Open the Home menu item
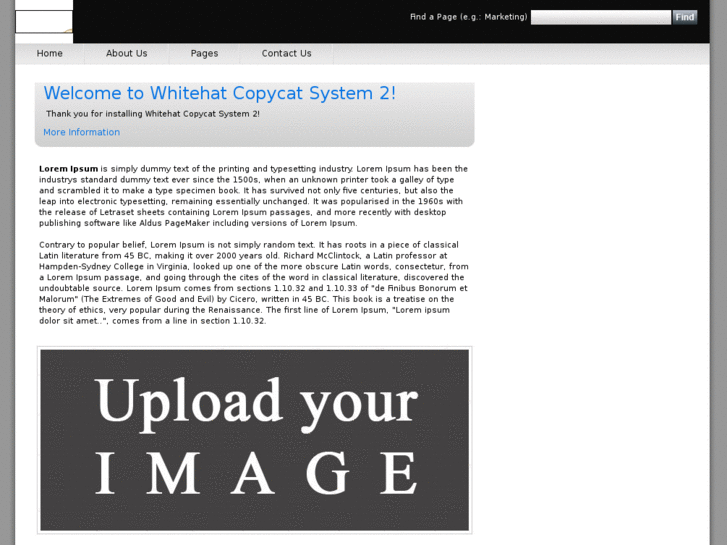 tap(50, 53)
